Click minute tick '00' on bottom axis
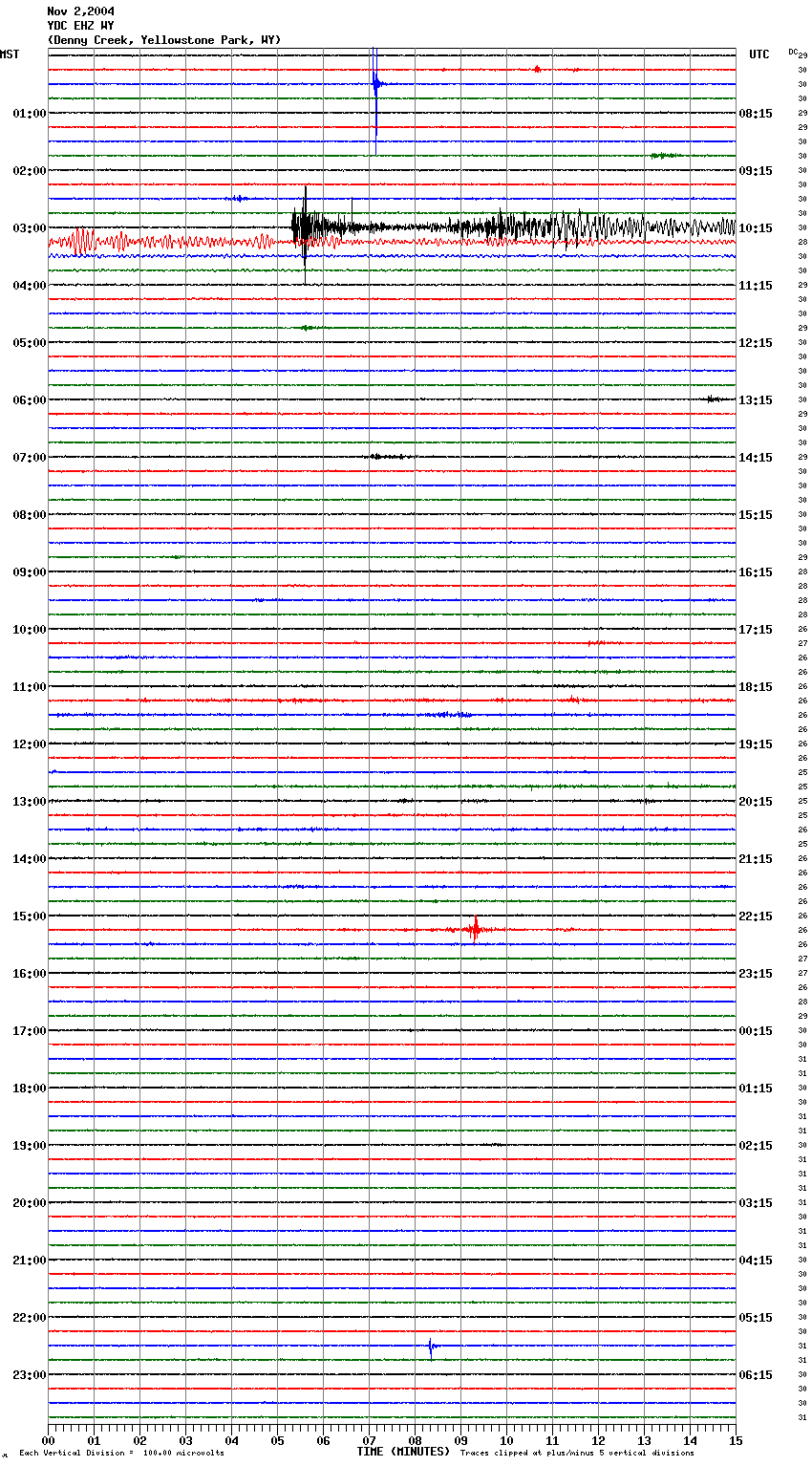812x1466 pixels. pos(48,1440)
